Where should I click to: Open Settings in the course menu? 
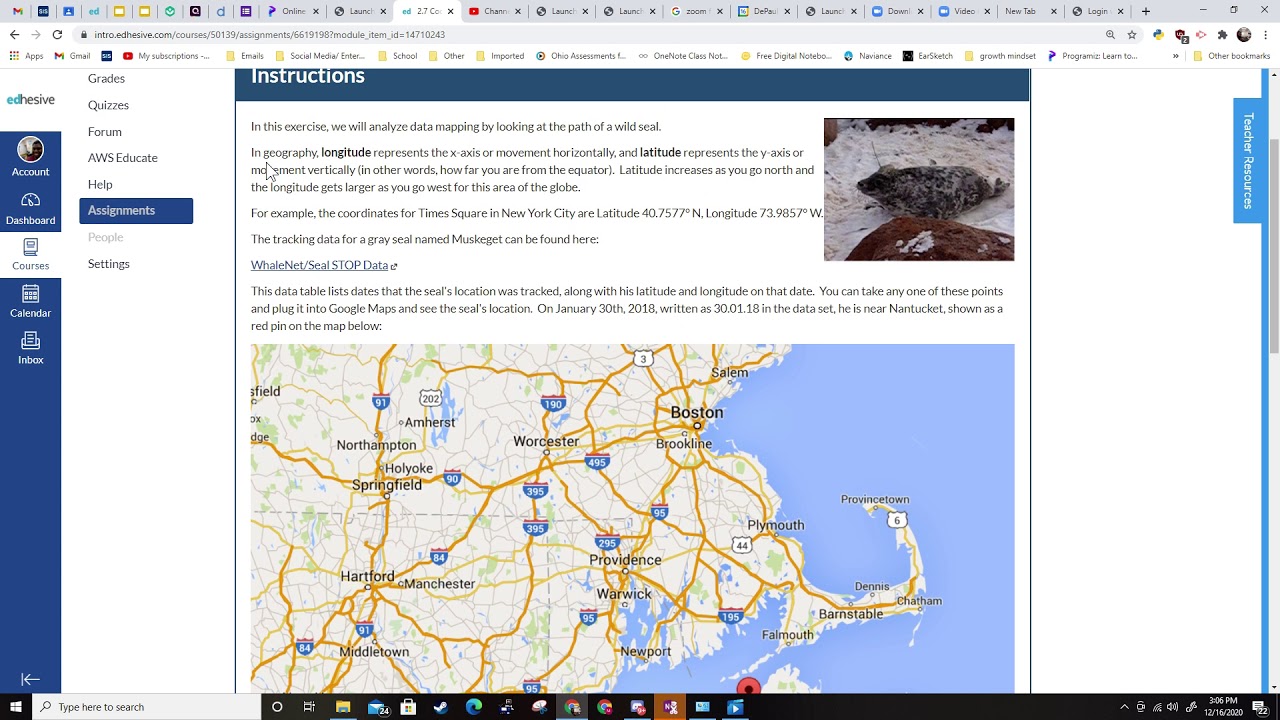point(108,263)
